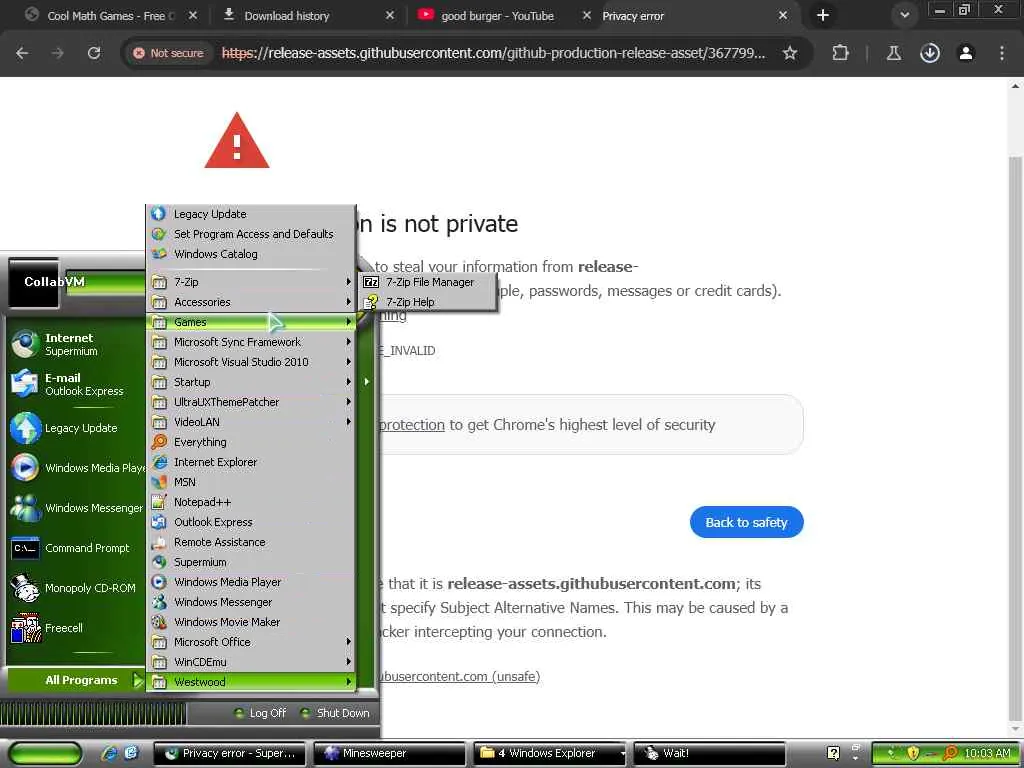Viewport: 1024px width, 768px height.
Task: Launch Windows Movie Maker
Action: point(251,622)
